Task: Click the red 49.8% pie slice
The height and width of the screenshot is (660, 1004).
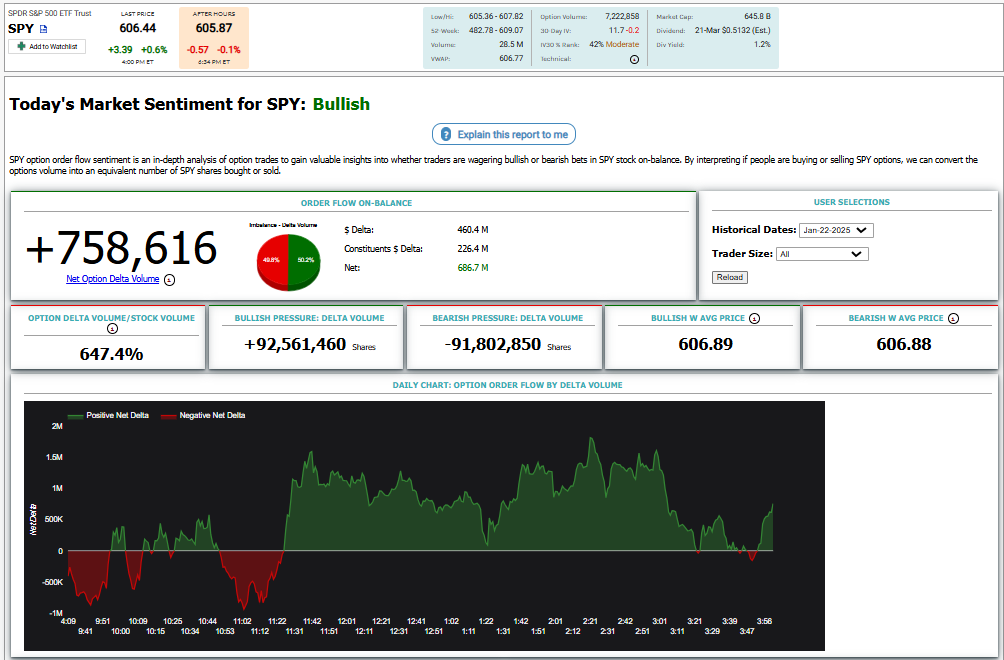Action: click(x=272, y=259)
